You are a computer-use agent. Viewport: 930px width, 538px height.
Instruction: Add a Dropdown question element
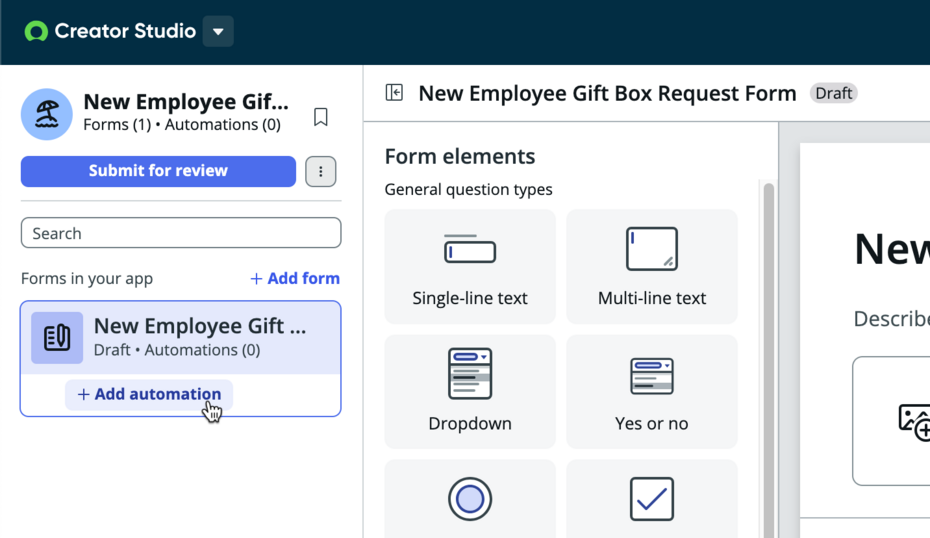470,391
